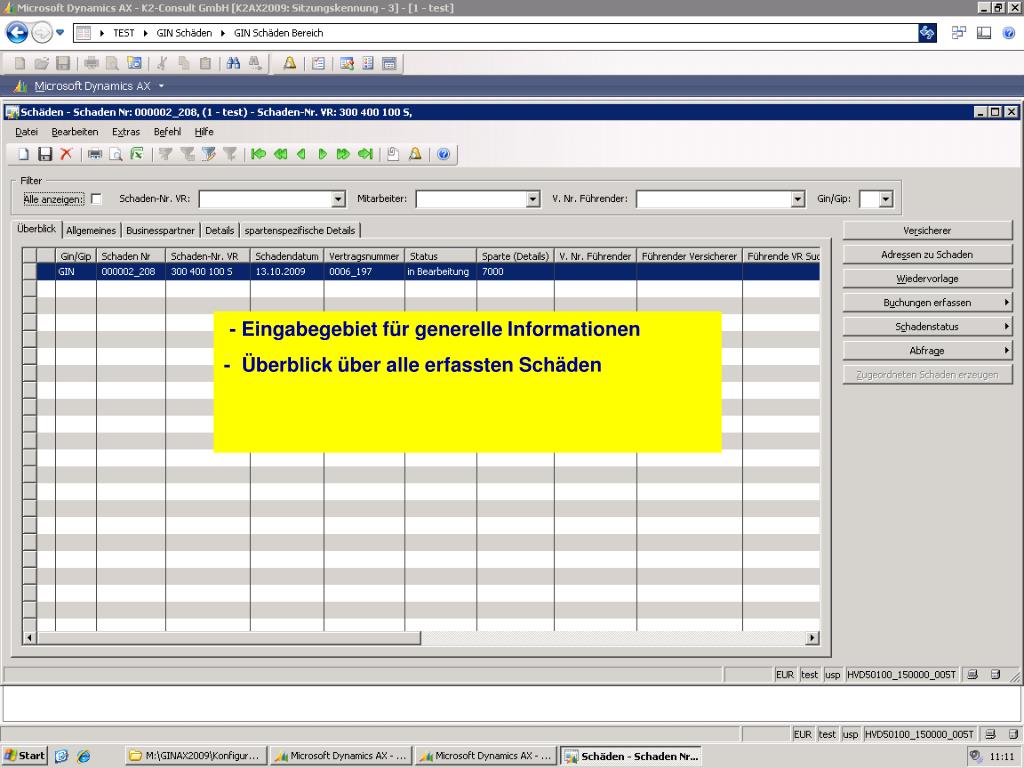The height and width of the screenshot is (768, 1024).
Task: Go to previous record with green left arrow
Action: pyautogui.click(x=301, y=154)
